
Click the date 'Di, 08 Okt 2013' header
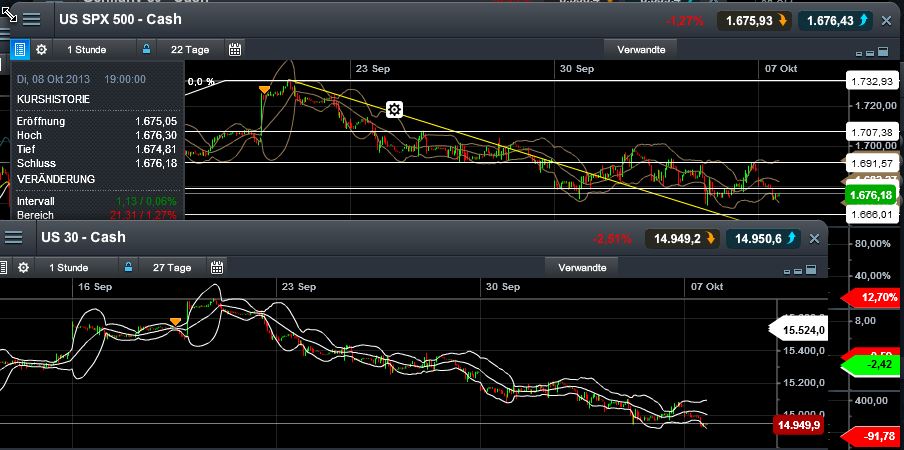[56, 79]
